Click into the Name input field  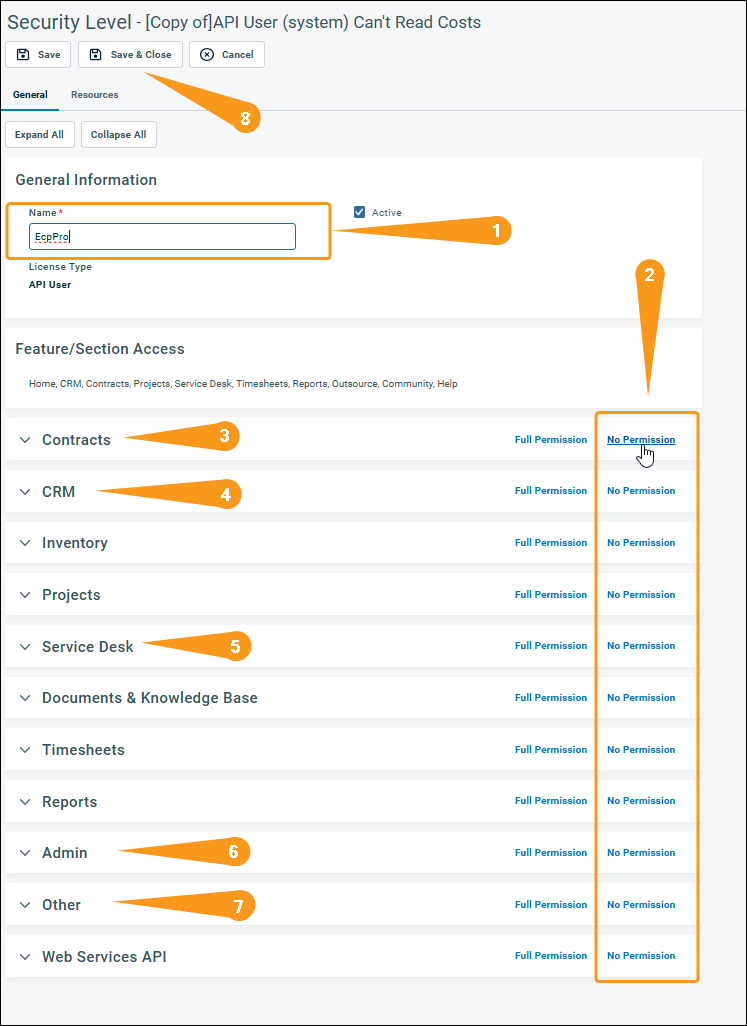coord(162,237)
